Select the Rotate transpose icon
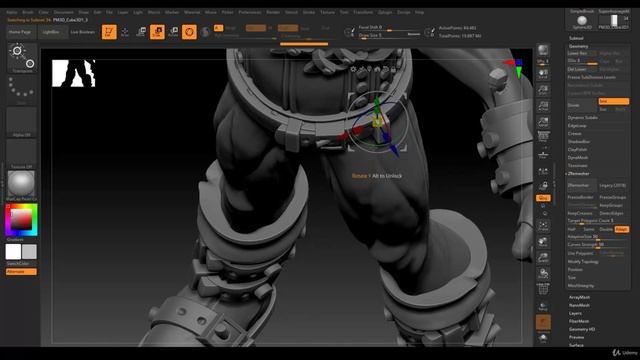 click(173, 32)
